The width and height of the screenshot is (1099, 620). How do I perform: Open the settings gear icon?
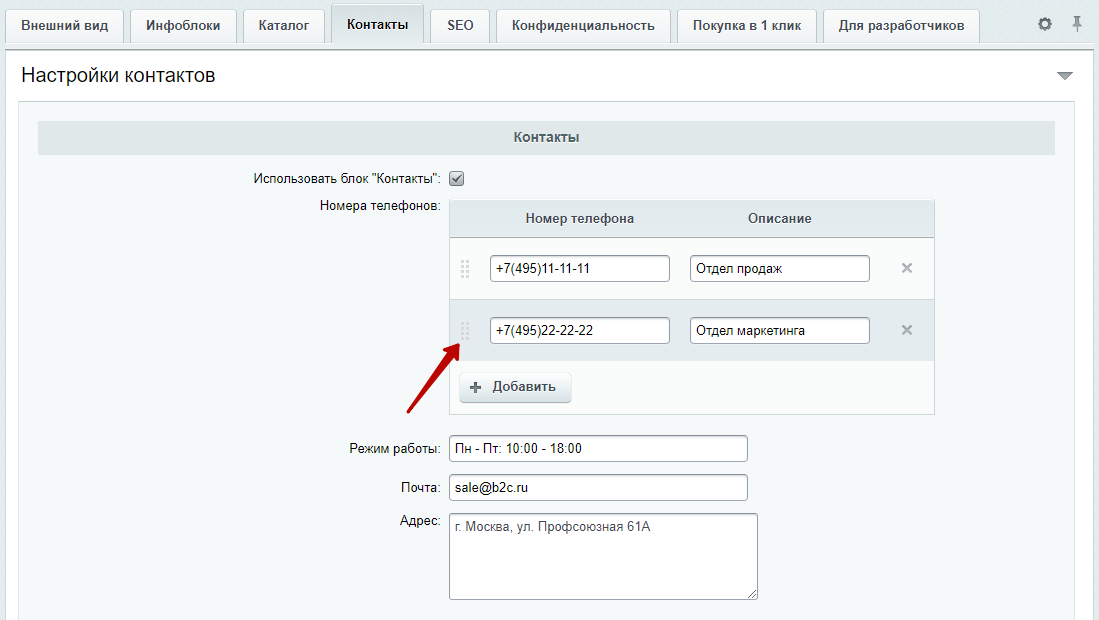pos(1044,25)
